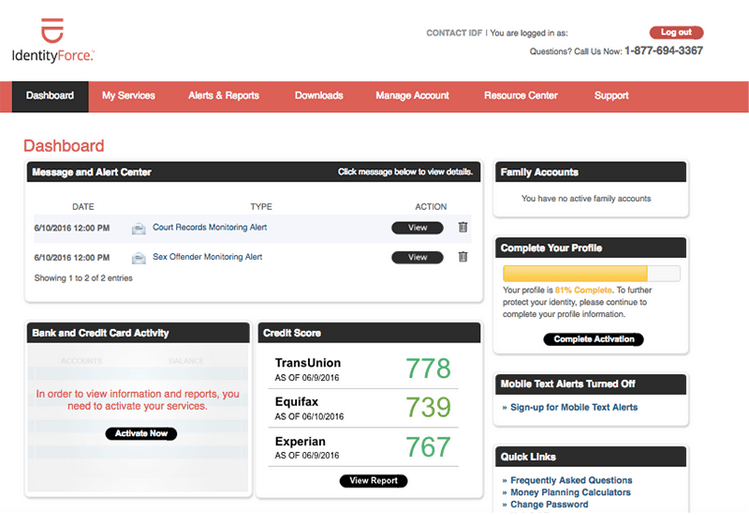Click the ACTION column header
This screenshot has width=749, height=515.
431,207
